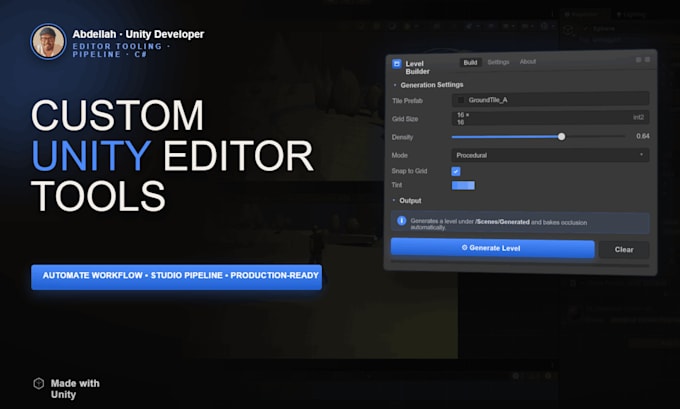Viewport: 680px width, 409px height.
Task: Open the blue Tint color swatch
Action: tap(463, 186)
